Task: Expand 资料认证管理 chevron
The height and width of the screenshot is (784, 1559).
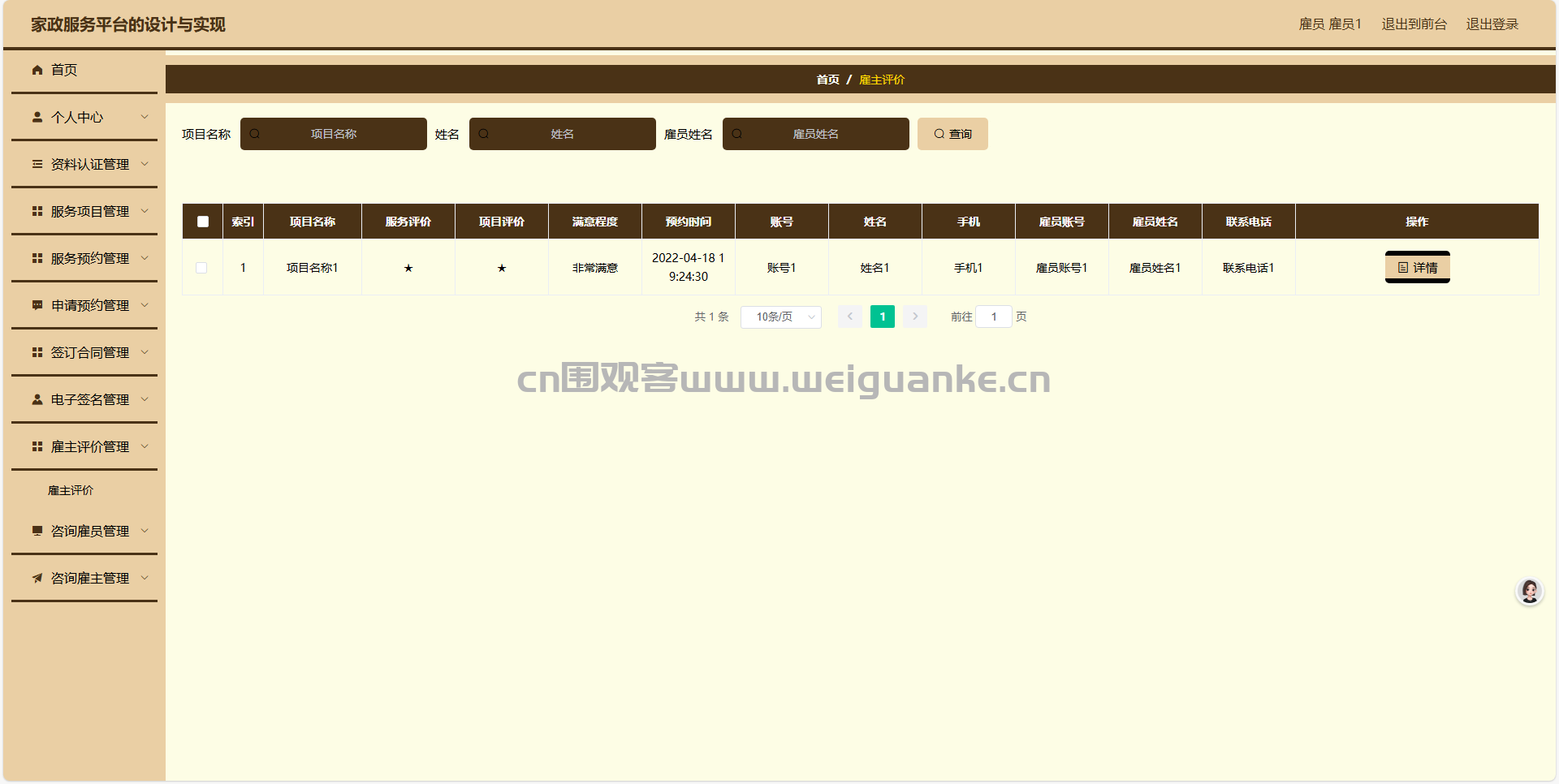Action: pos(145,164)
